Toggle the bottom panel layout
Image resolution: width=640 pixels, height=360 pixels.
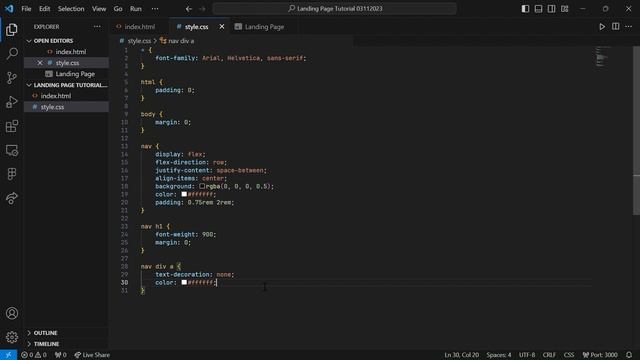click(x=538, y=9)
